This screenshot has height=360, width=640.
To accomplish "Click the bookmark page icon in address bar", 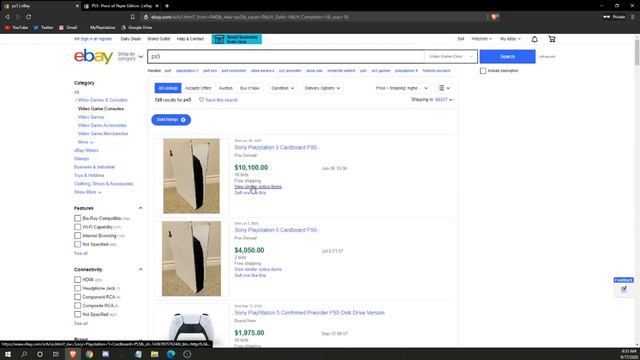I will pyautogui.click(x=133, y=17).
